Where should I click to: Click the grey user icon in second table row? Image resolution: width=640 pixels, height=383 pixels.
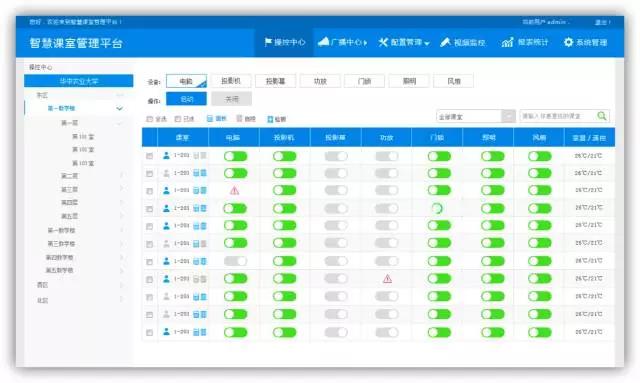(166, 173)
